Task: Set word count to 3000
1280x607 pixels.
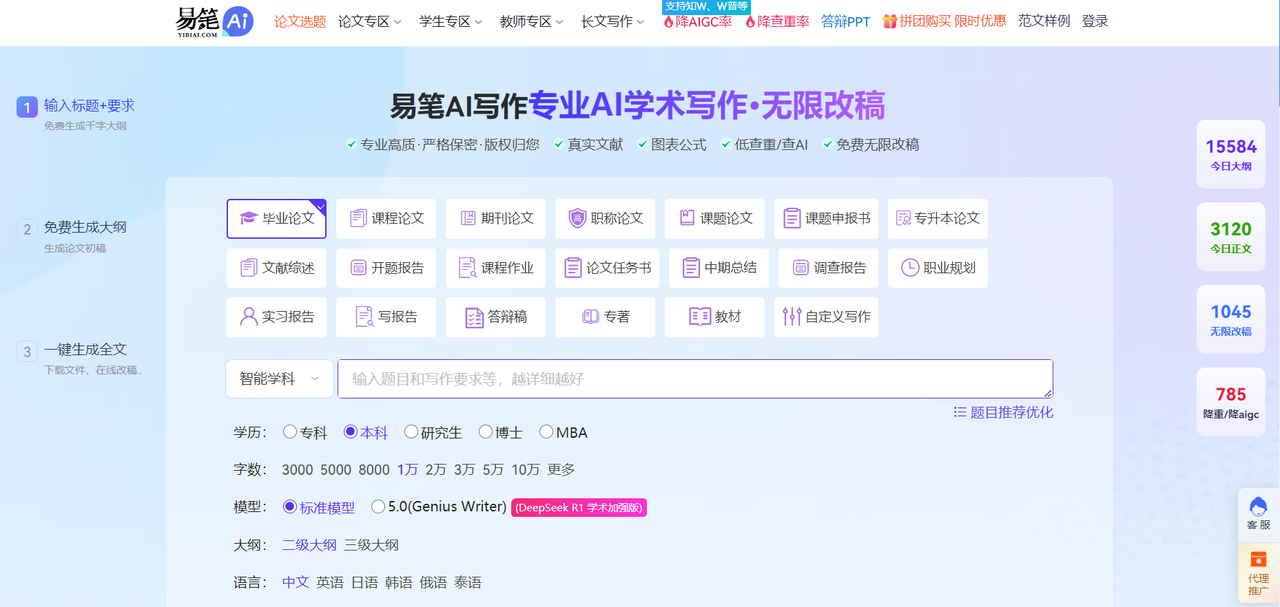Action: tap(298, 470)
